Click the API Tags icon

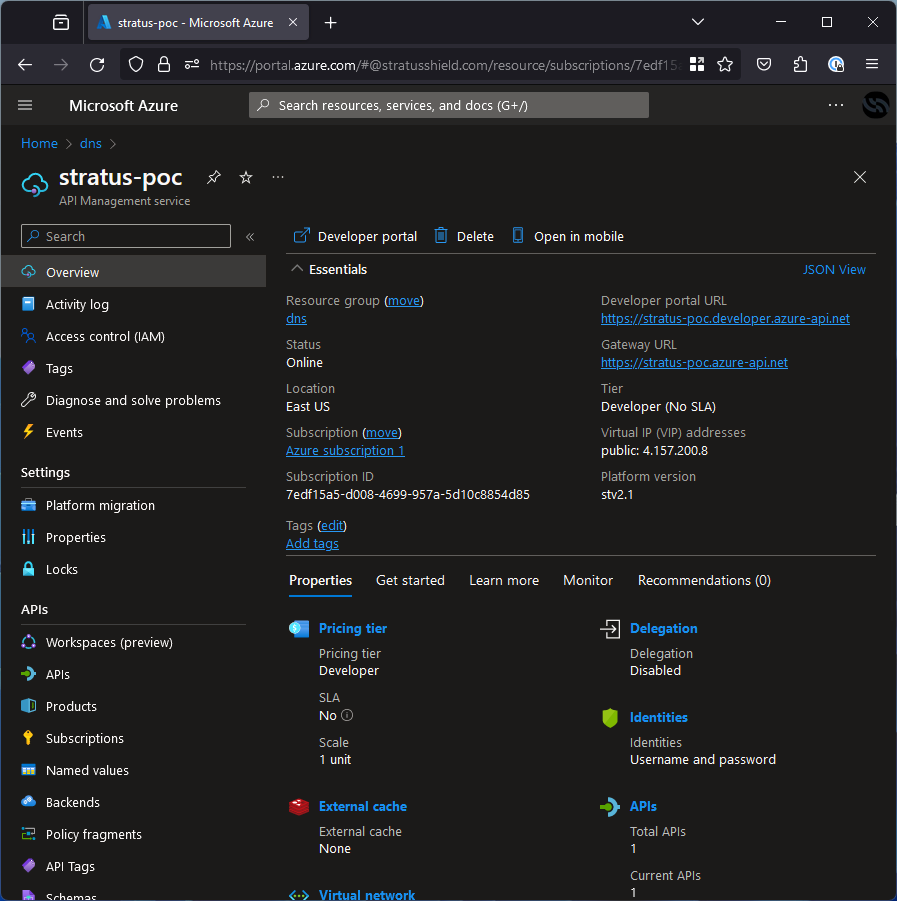28,866
